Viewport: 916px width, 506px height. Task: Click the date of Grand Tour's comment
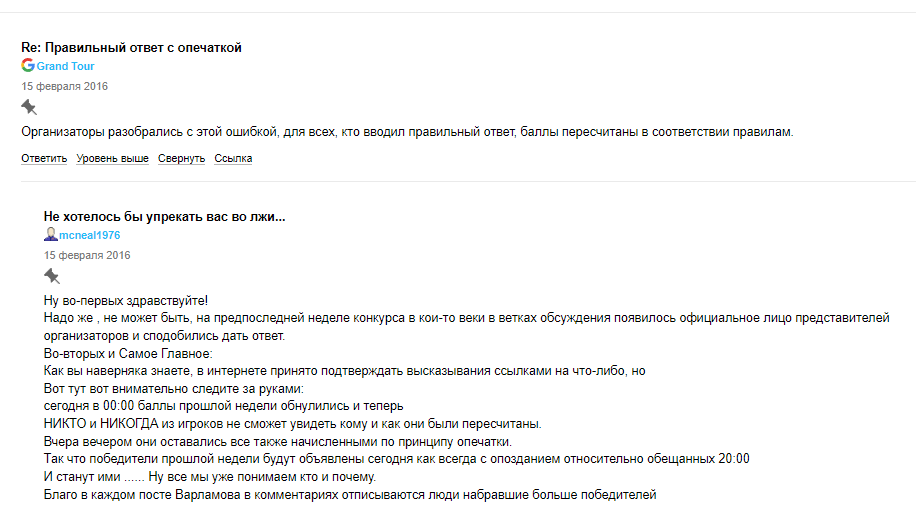click(x=65, y=86)
